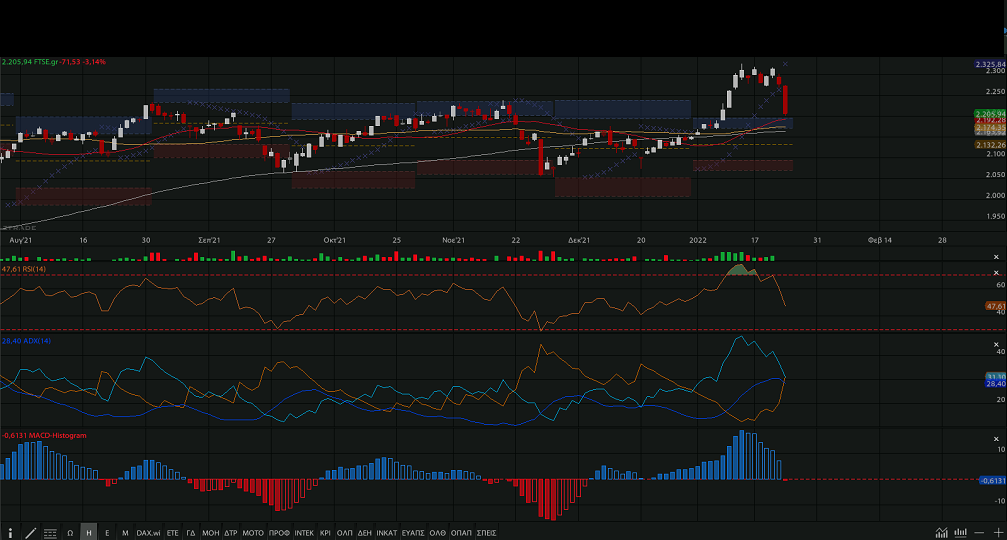Load the ΚΡΙ symbol chart

(326, 533)
